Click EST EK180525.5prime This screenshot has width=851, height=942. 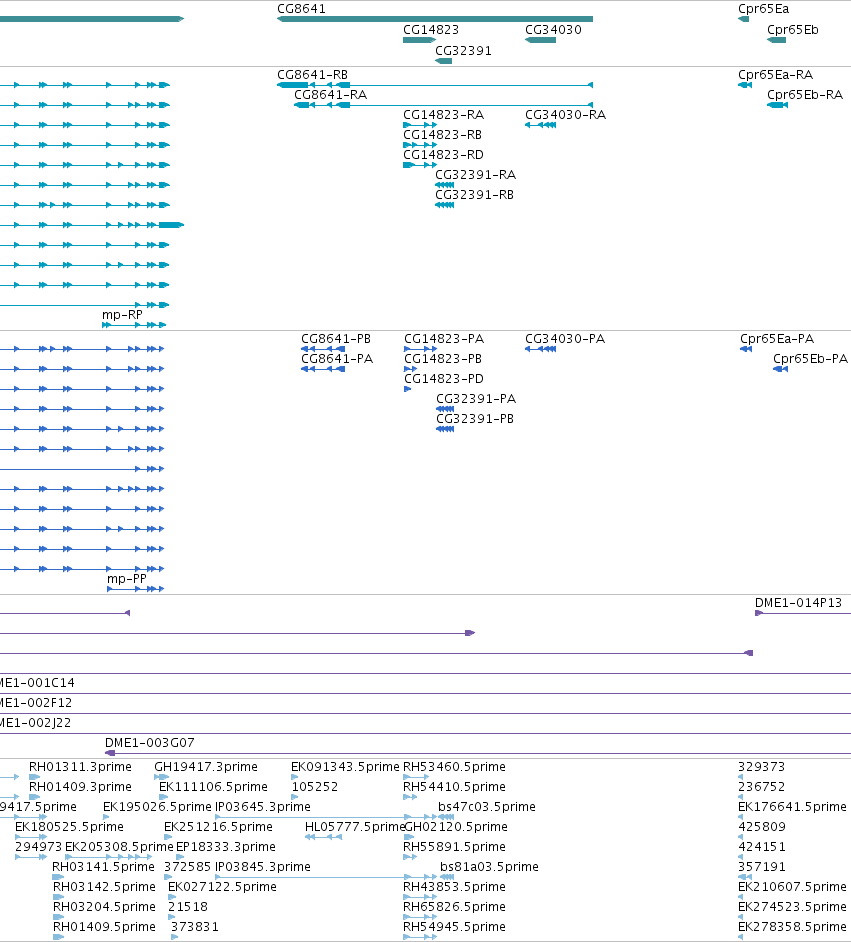69,827
